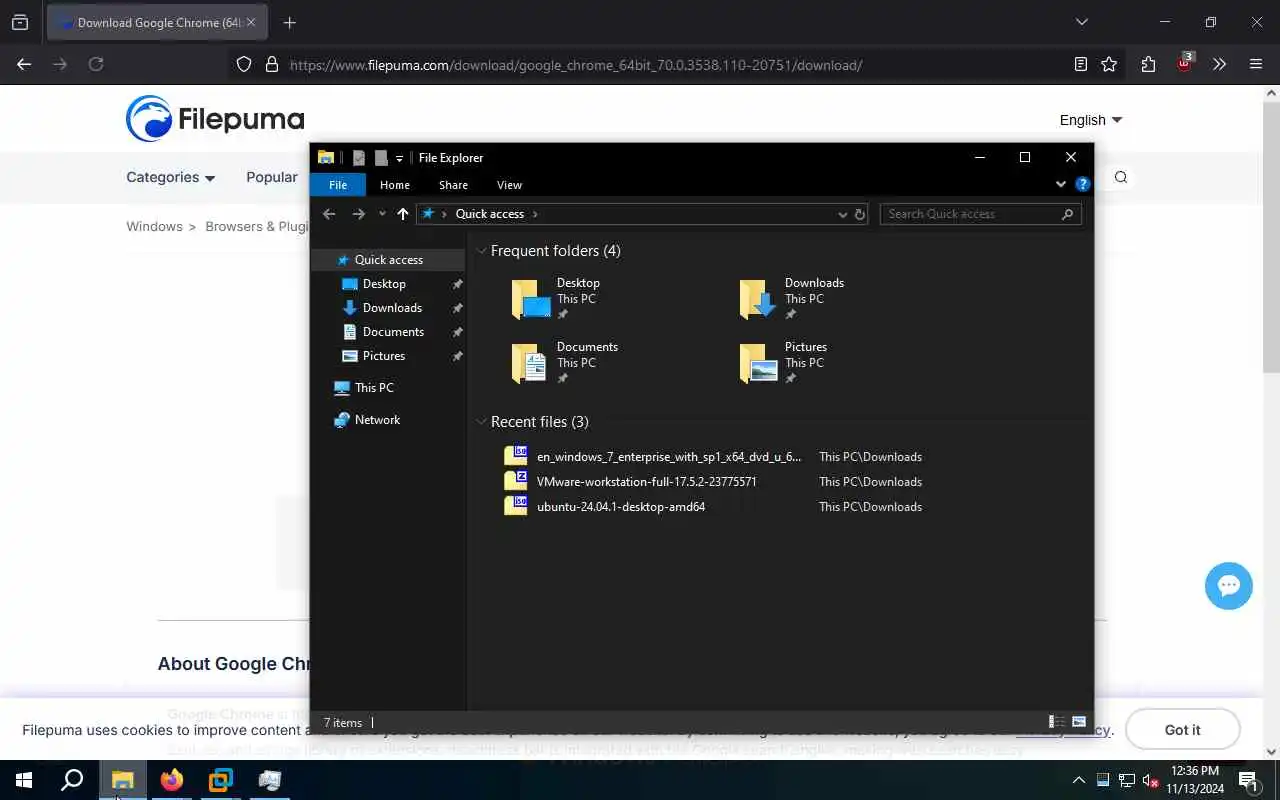Go back in Firefox browser

[24, 64]
